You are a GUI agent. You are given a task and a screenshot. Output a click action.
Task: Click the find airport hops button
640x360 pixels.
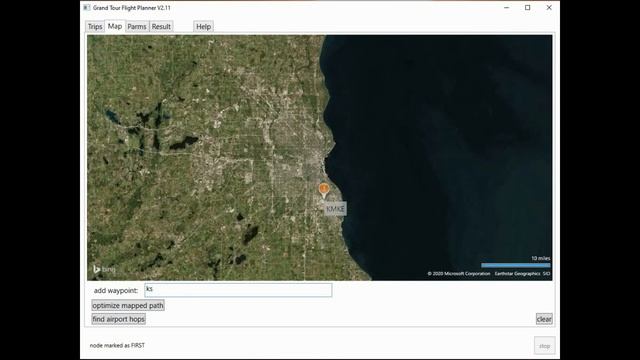[118, 319]
